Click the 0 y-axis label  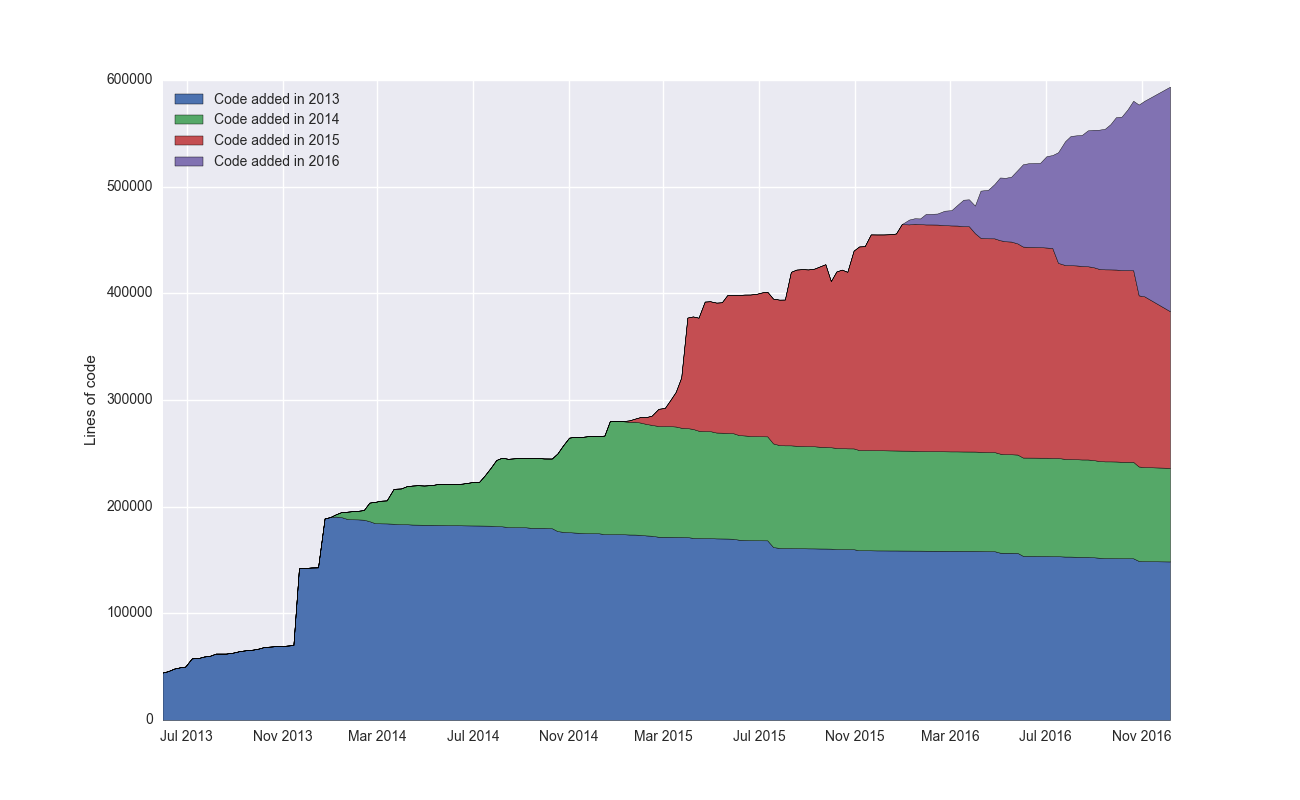coord(149,720)
